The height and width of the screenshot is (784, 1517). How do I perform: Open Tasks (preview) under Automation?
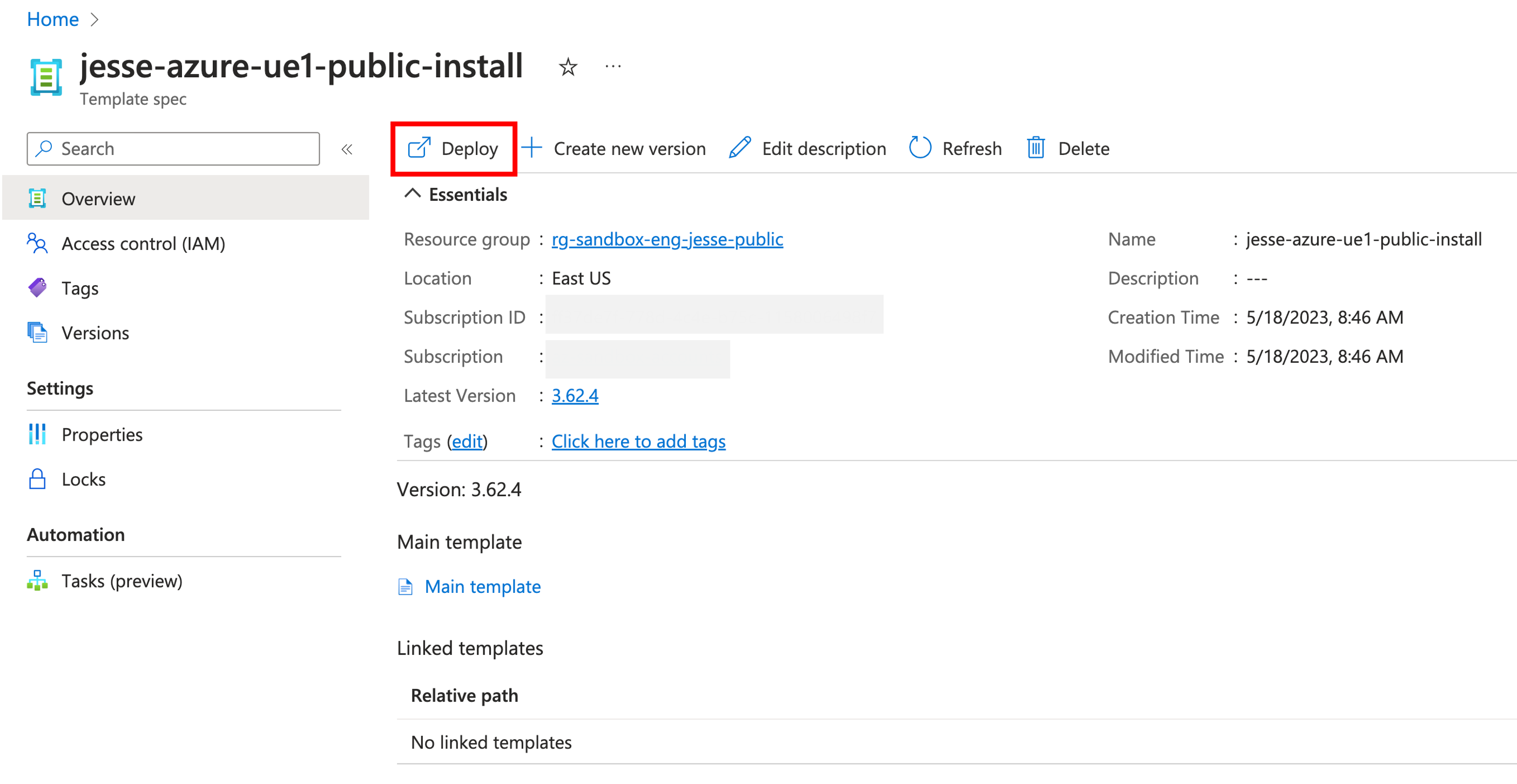click(x=122, y=581)
